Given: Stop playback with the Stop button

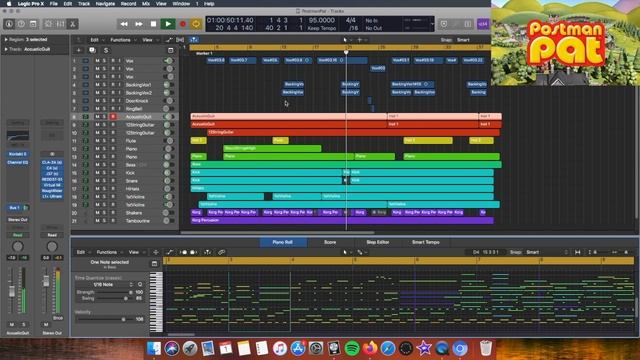Looking at the screenshot, I should pos(153,24).
